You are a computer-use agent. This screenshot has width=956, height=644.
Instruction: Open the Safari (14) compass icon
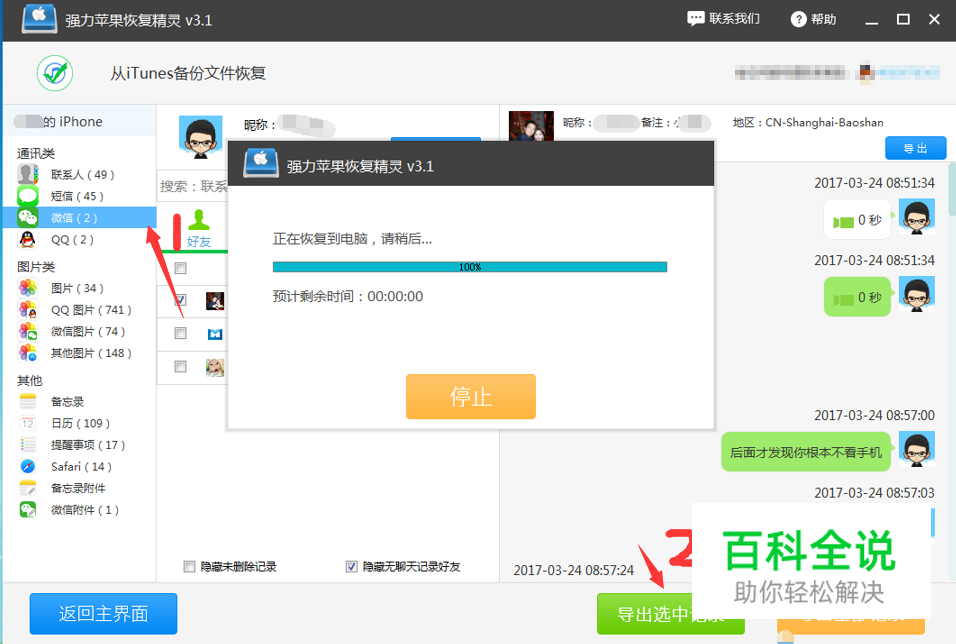click(27, 467)
